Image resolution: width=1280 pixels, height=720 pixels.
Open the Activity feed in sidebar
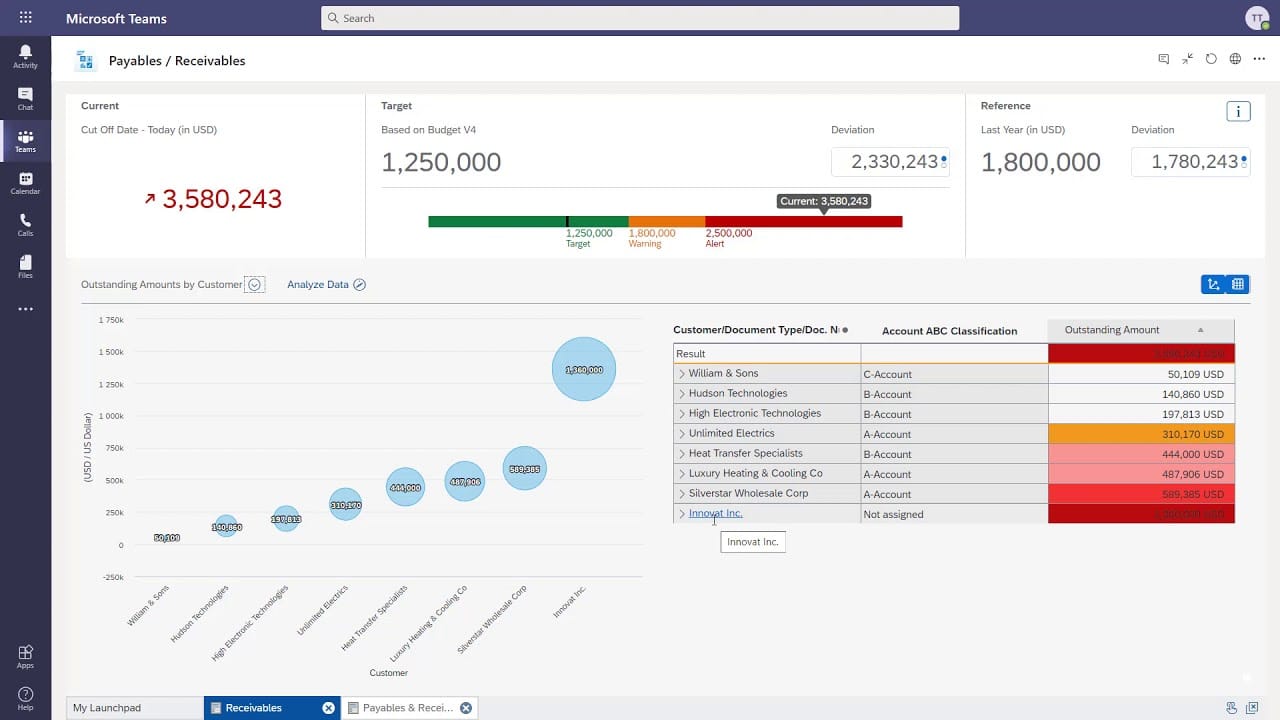(25, 56)
